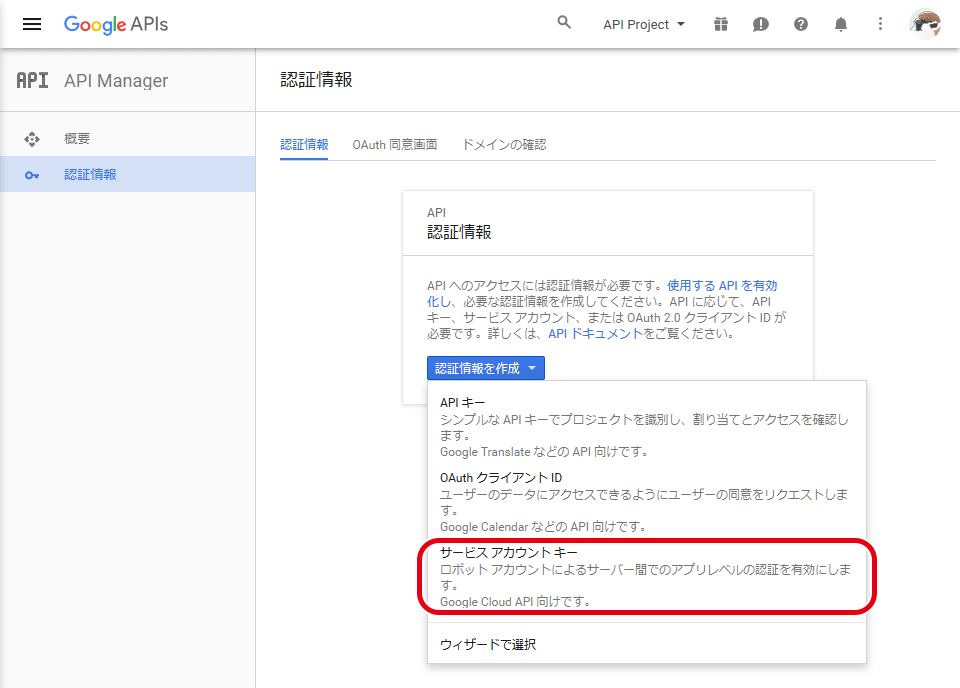The height and width of the screenshot is (688, 960).
Task: Open the hamburger navigation menu
Action: point(32,24)
